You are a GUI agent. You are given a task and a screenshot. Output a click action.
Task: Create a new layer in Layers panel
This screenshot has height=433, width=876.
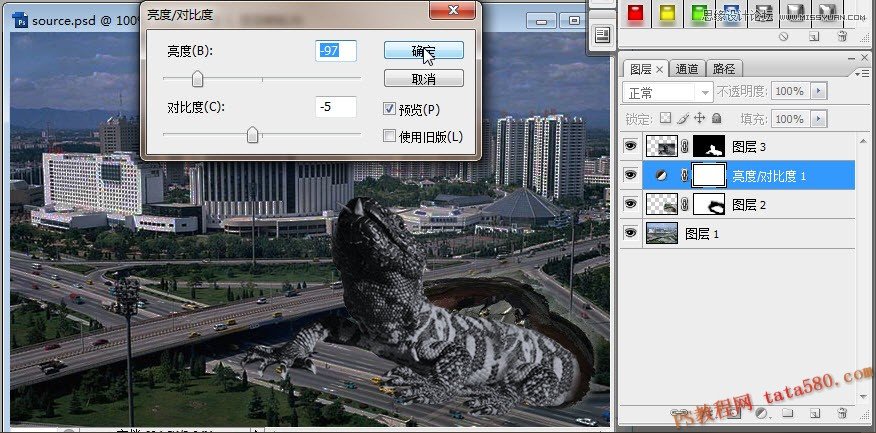pos(815,413)
